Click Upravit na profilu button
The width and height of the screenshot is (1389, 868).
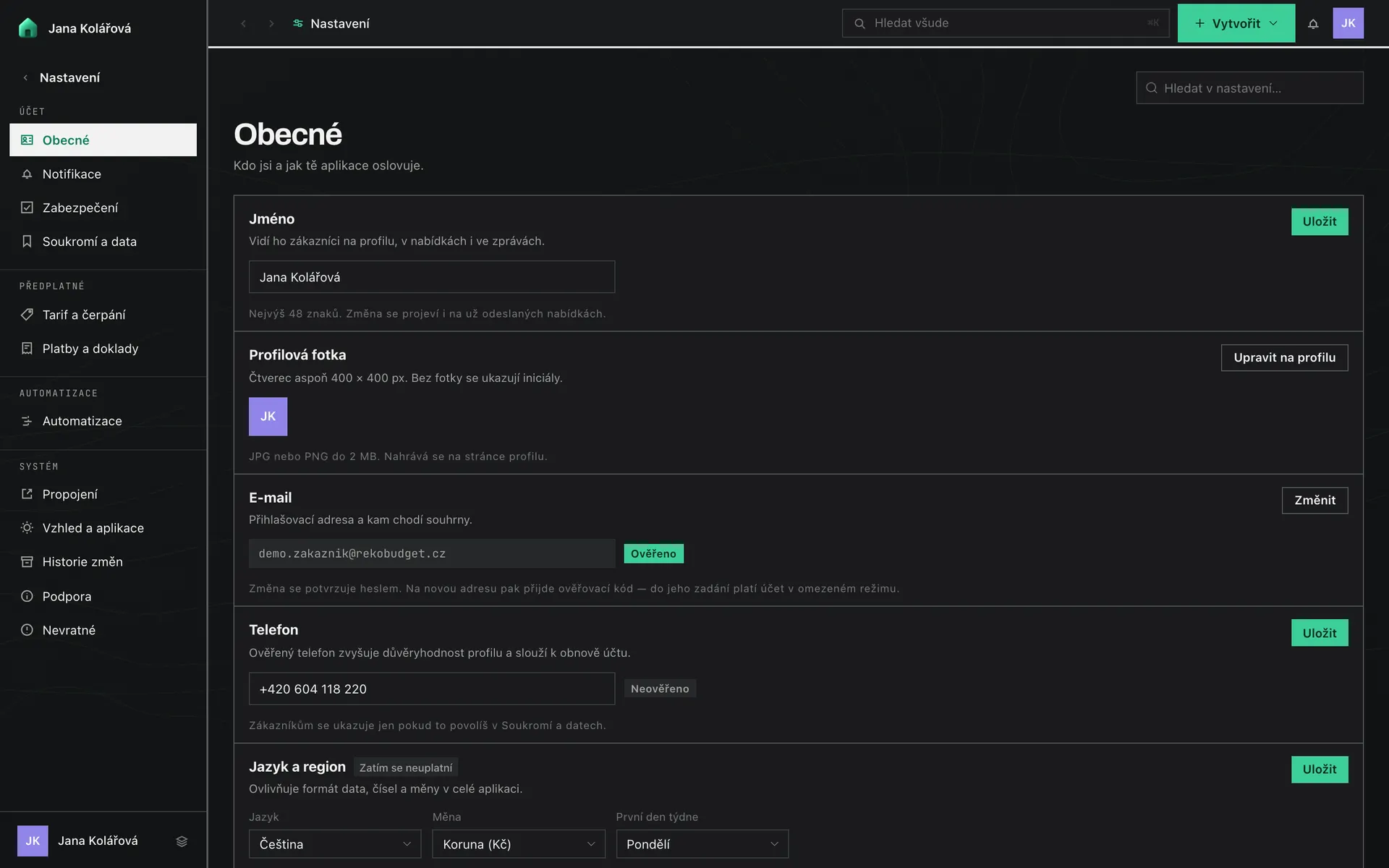(x=1284, y=357)
